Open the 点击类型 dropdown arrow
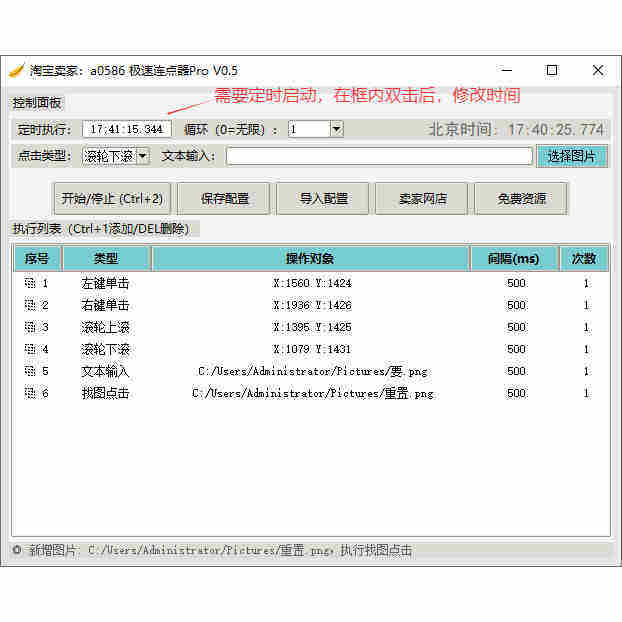Screen dimensions: 622x622 click(x=143, y=156)
